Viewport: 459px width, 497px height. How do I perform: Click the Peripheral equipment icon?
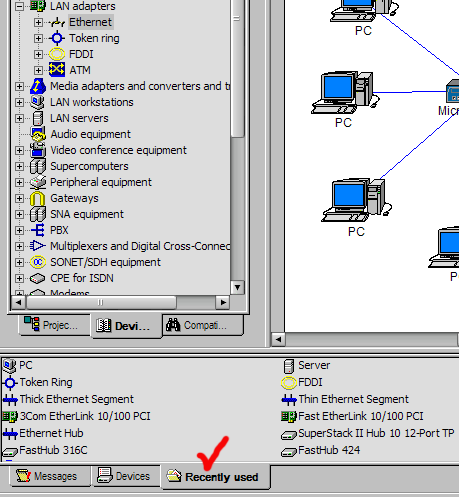coord(38,182)
